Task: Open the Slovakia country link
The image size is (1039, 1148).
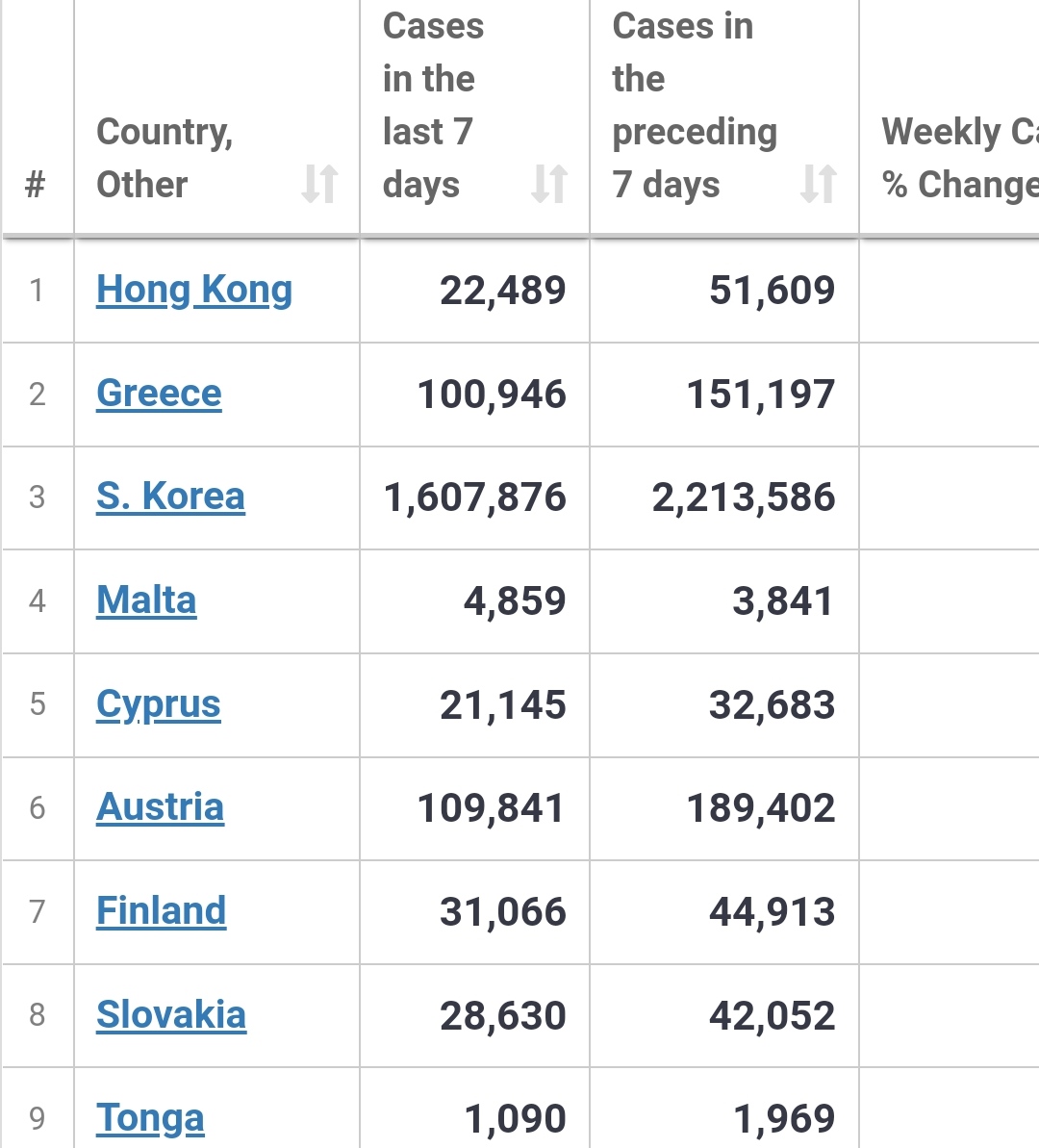Action: point(171,1015)
